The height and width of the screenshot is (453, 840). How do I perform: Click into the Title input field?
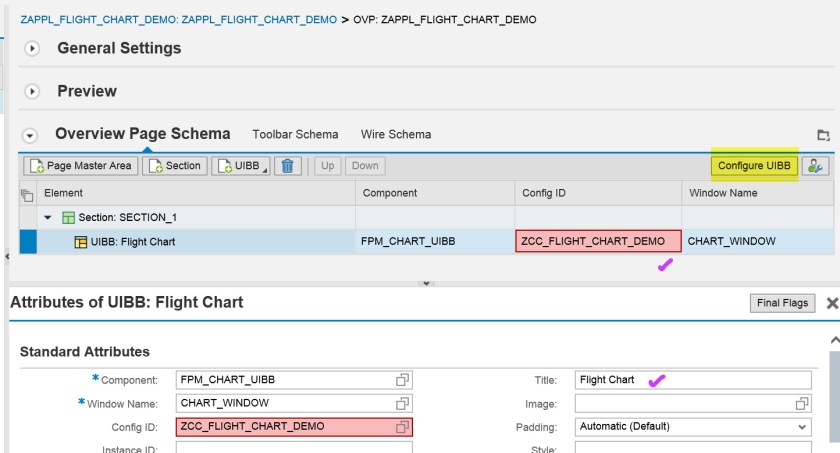694,380
